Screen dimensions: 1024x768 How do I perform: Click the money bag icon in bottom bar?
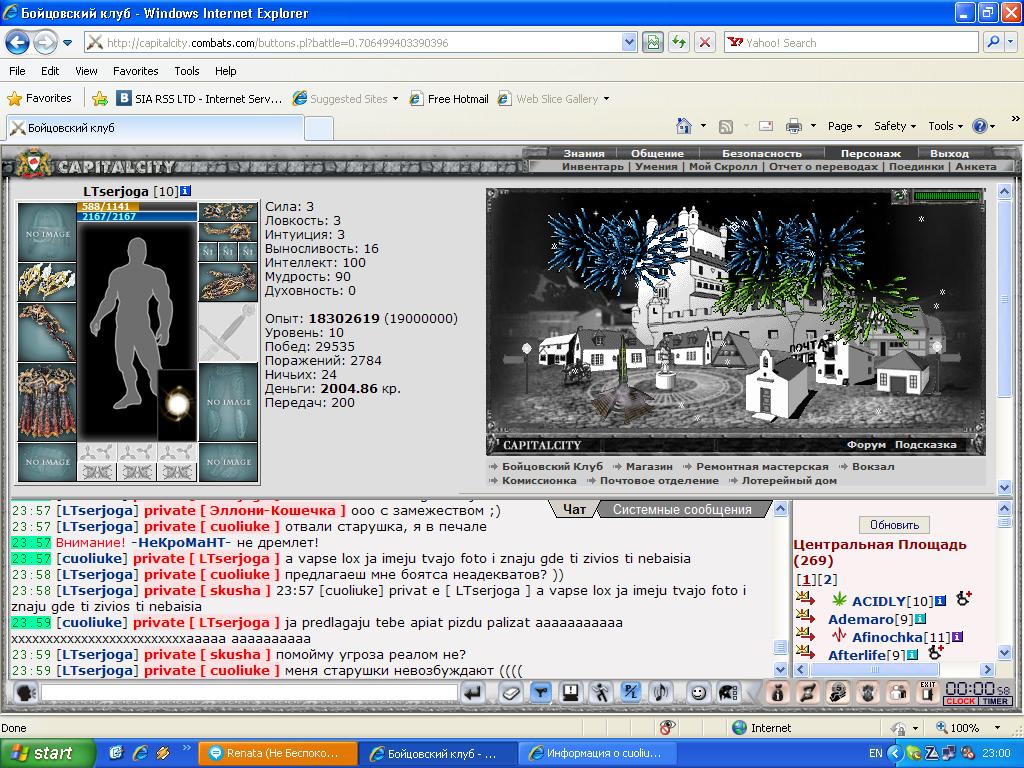click(777, 692)
